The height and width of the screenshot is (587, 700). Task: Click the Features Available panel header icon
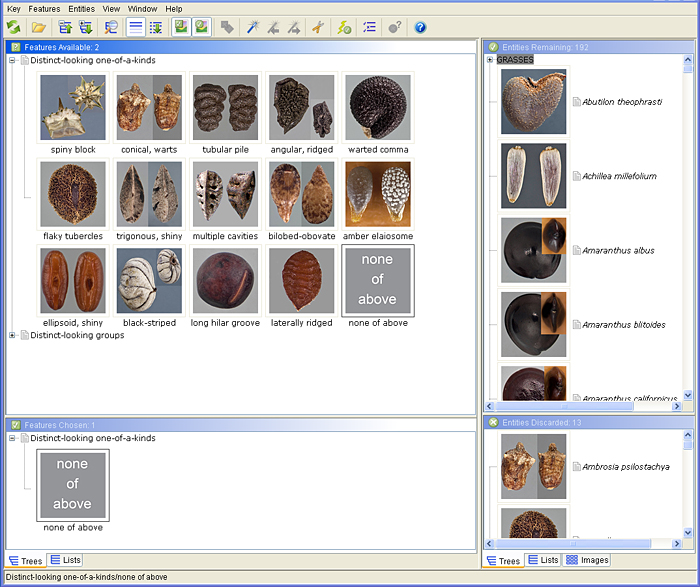tap(16, 47)
